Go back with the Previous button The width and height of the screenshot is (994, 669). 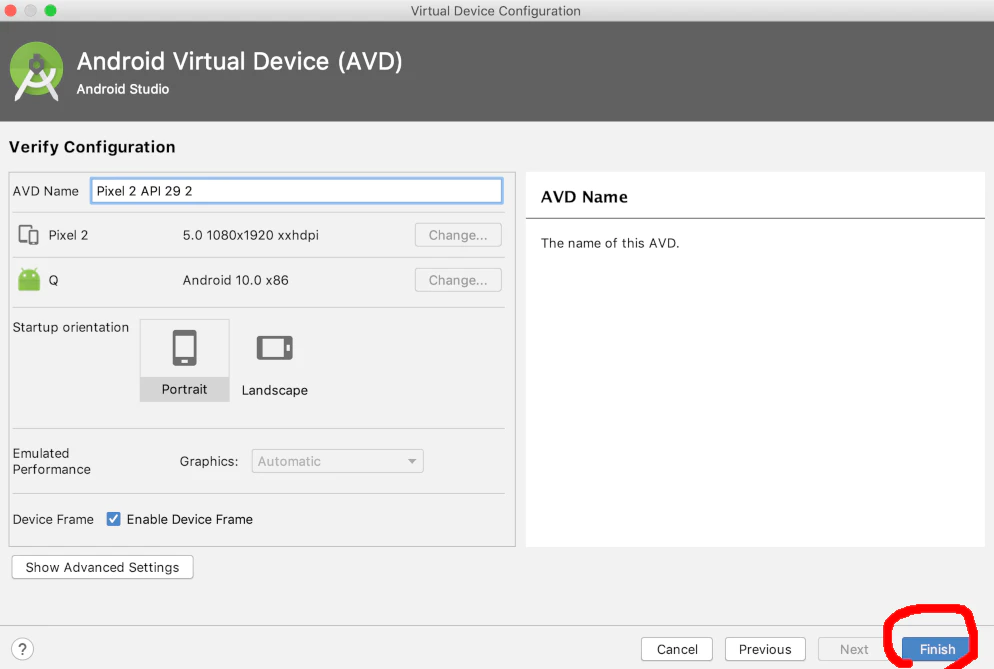coord(765,649)
